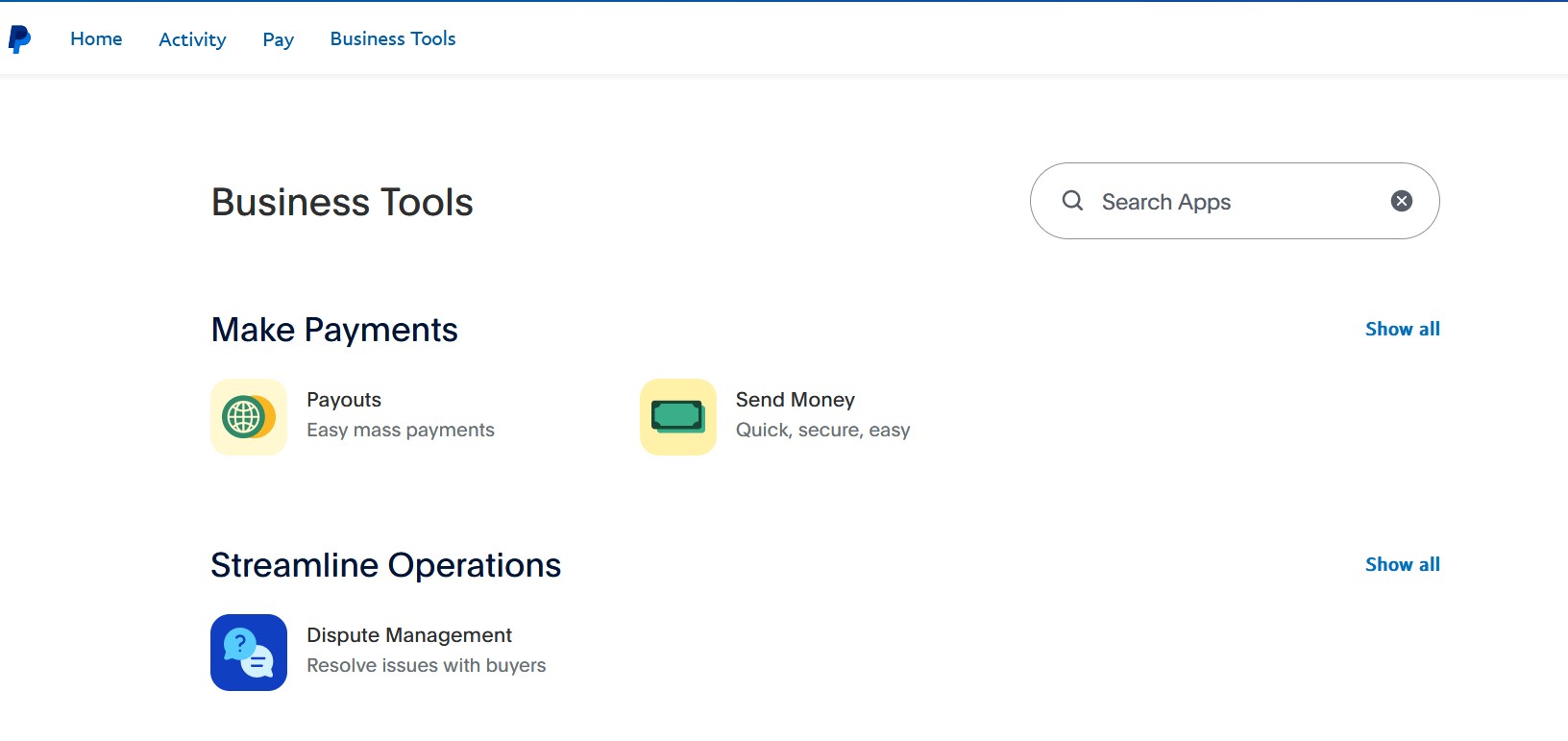
Task: Clear the Search Apps field
Action: [1402, 201]
